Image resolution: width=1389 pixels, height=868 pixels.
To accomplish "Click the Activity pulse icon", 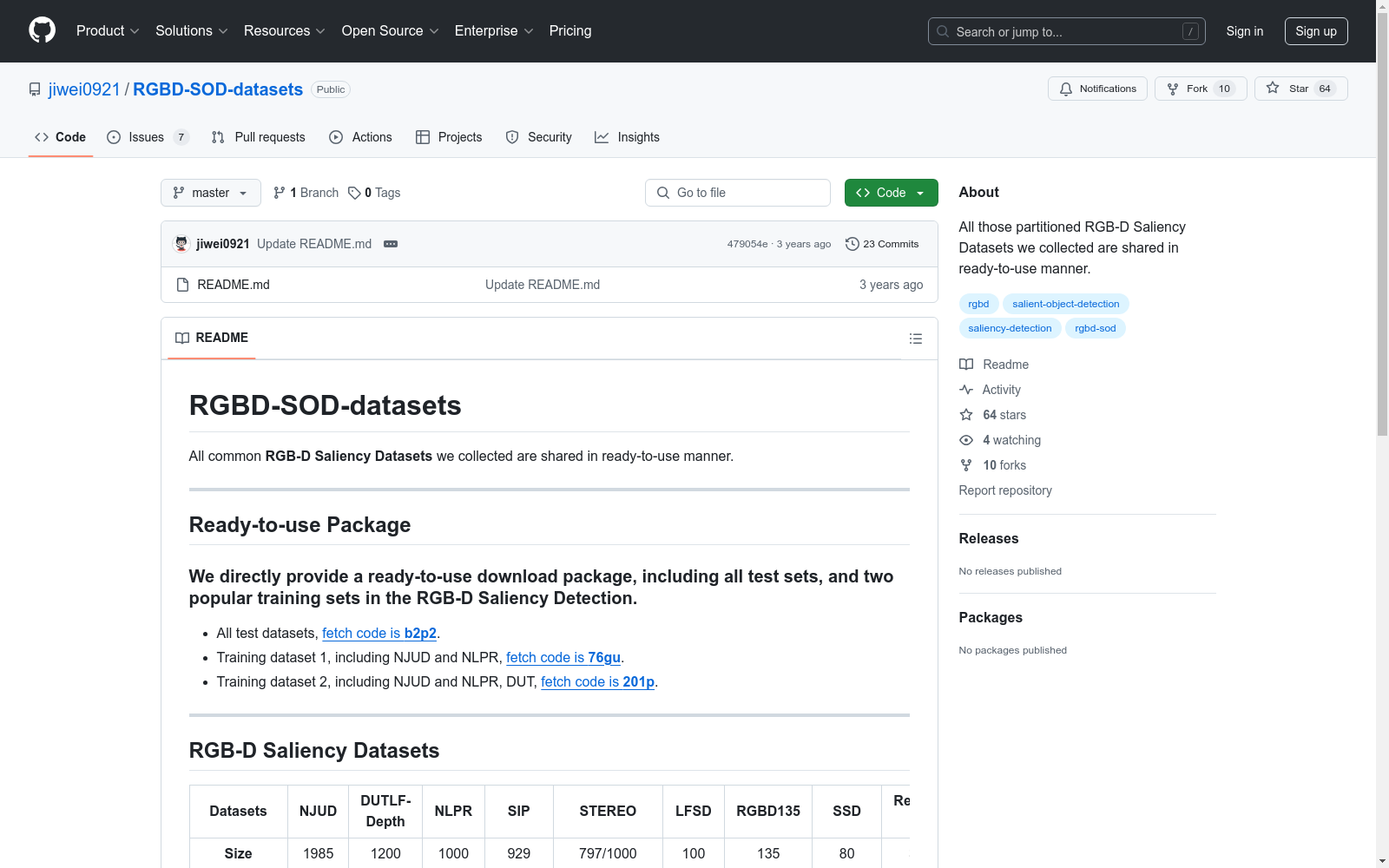I will tap(966, 390).
